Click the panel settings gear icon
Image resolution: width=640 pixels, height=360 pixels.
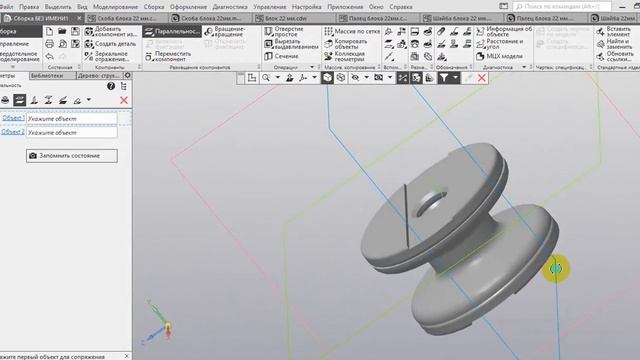(x=128, y=76)
